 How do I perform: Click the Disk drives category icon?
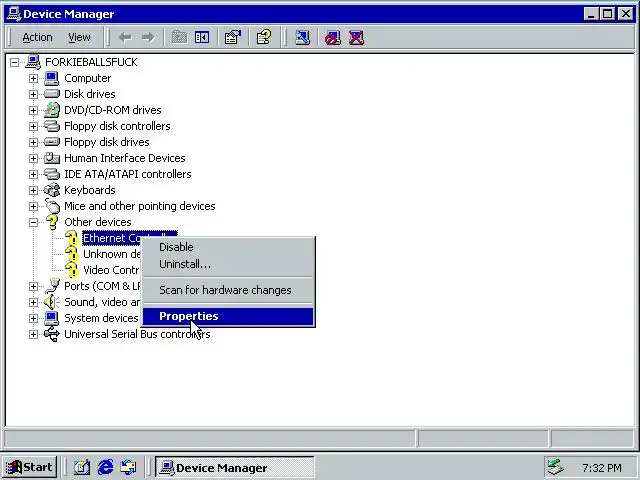(51, 94)
